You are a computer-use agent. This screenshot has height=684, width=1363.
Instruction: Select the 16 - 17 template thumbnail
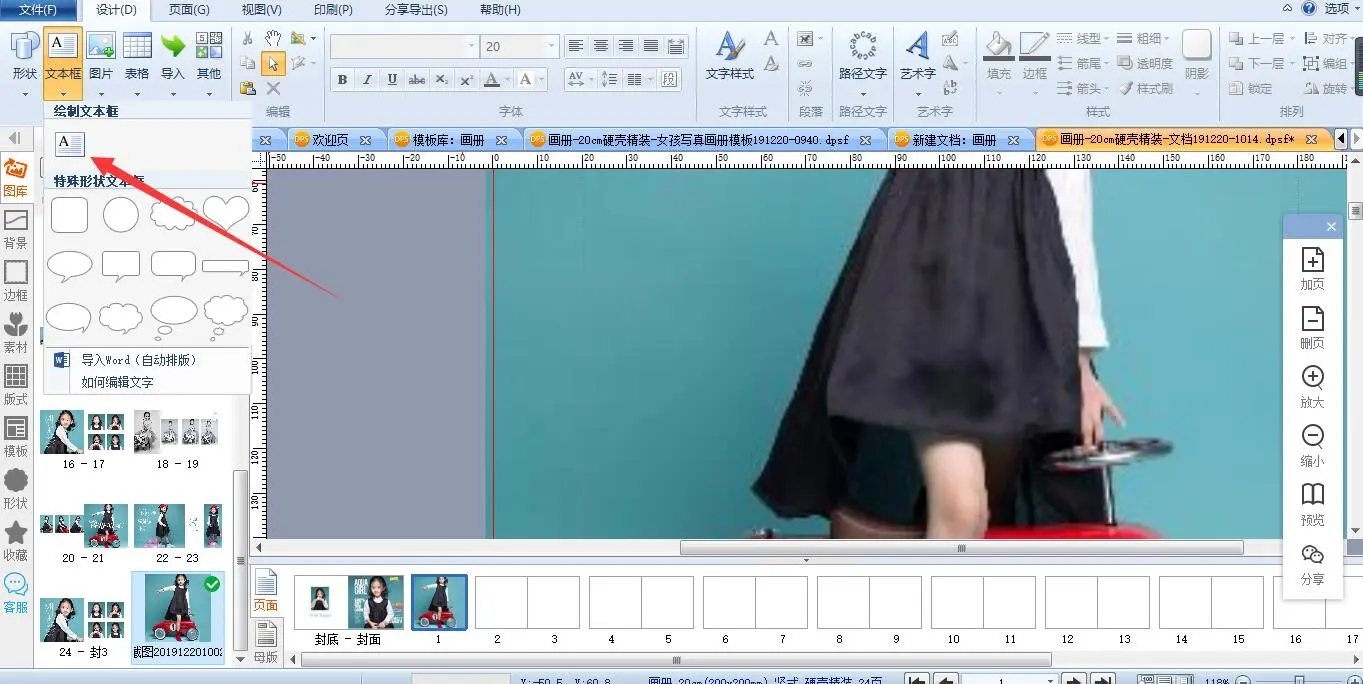[x=82, y=431]
